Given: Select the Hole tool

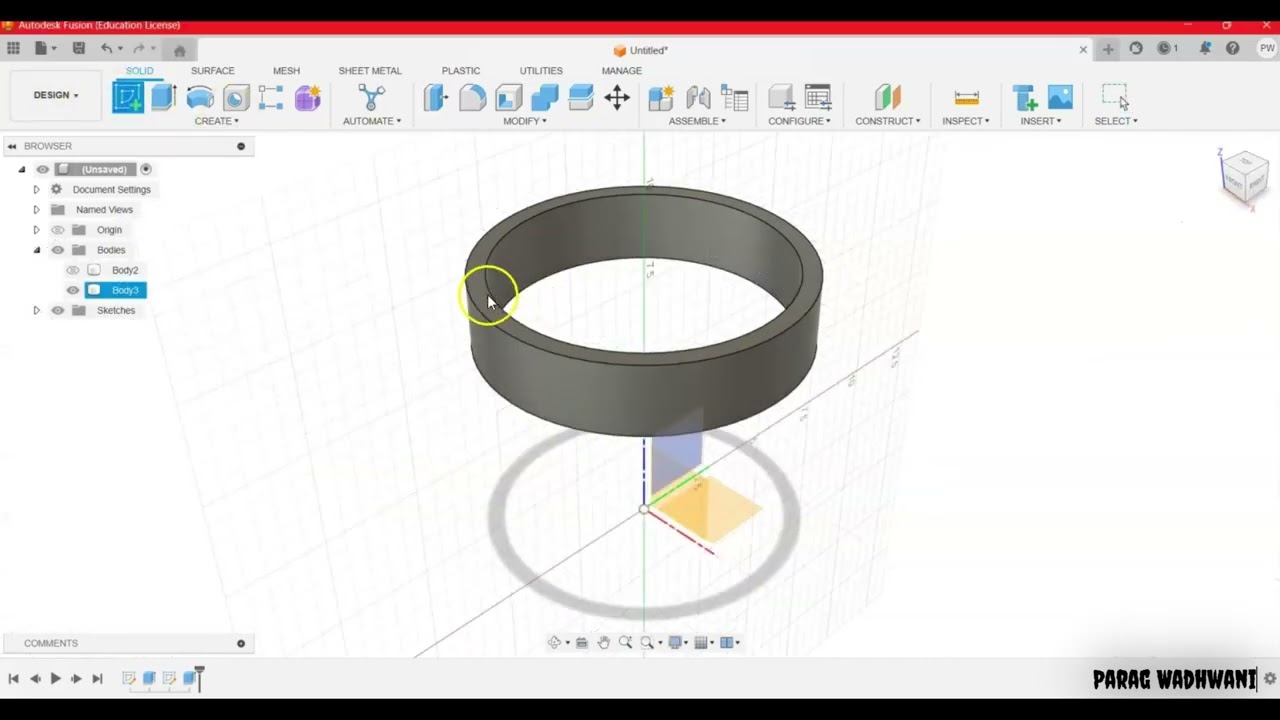Looking at the screenshot, I should click(236, 97).
